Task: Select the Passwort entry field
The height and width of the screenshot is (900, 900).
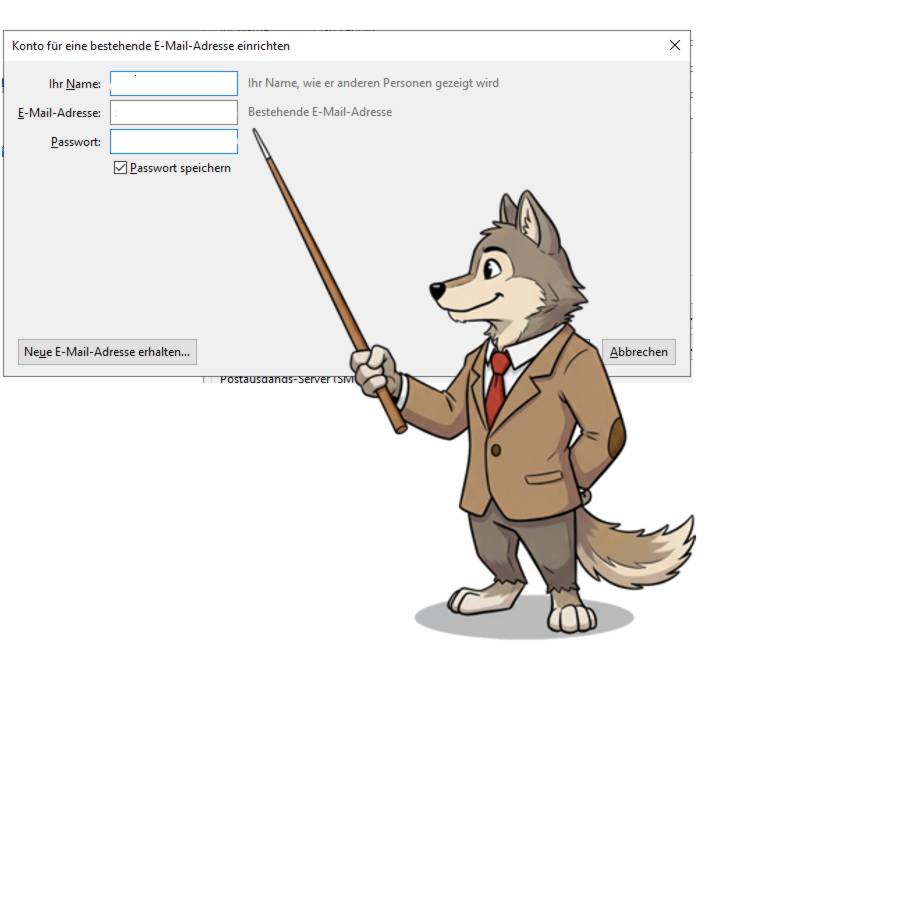Action: 174,141
